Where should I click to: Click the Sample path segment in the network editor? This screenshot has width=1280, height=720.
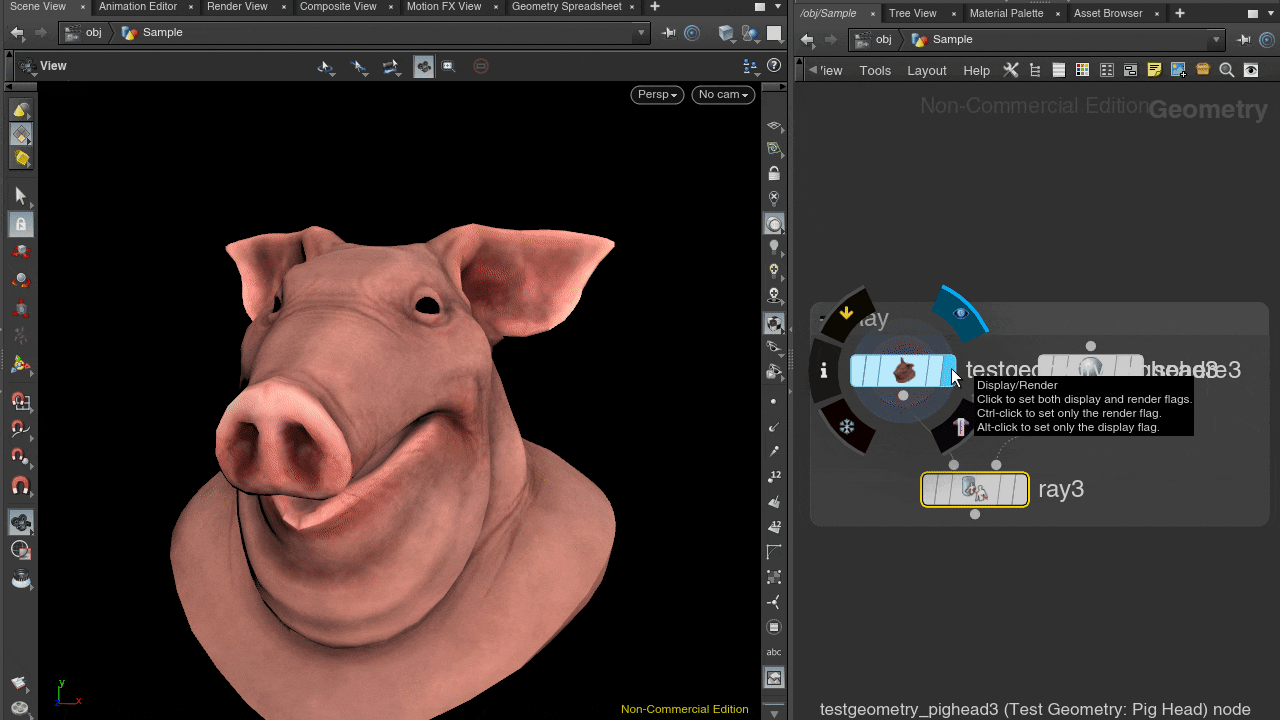[943, 40]
